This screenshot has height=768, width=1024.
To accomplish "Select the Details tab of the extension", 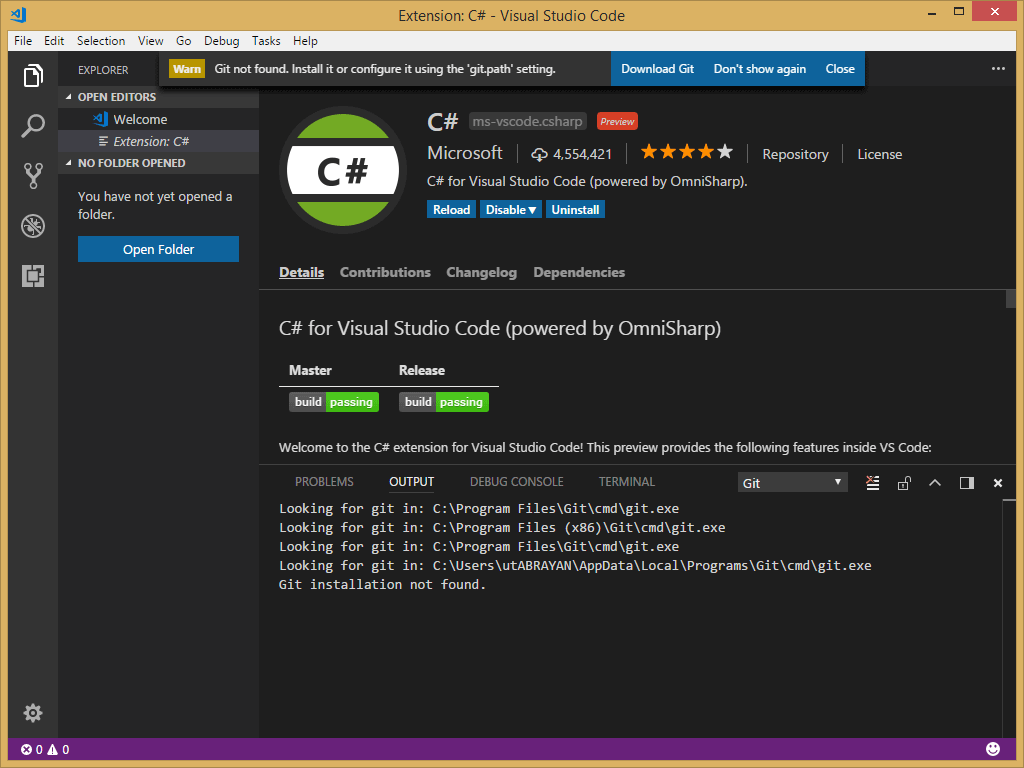I will click(302, 272).
